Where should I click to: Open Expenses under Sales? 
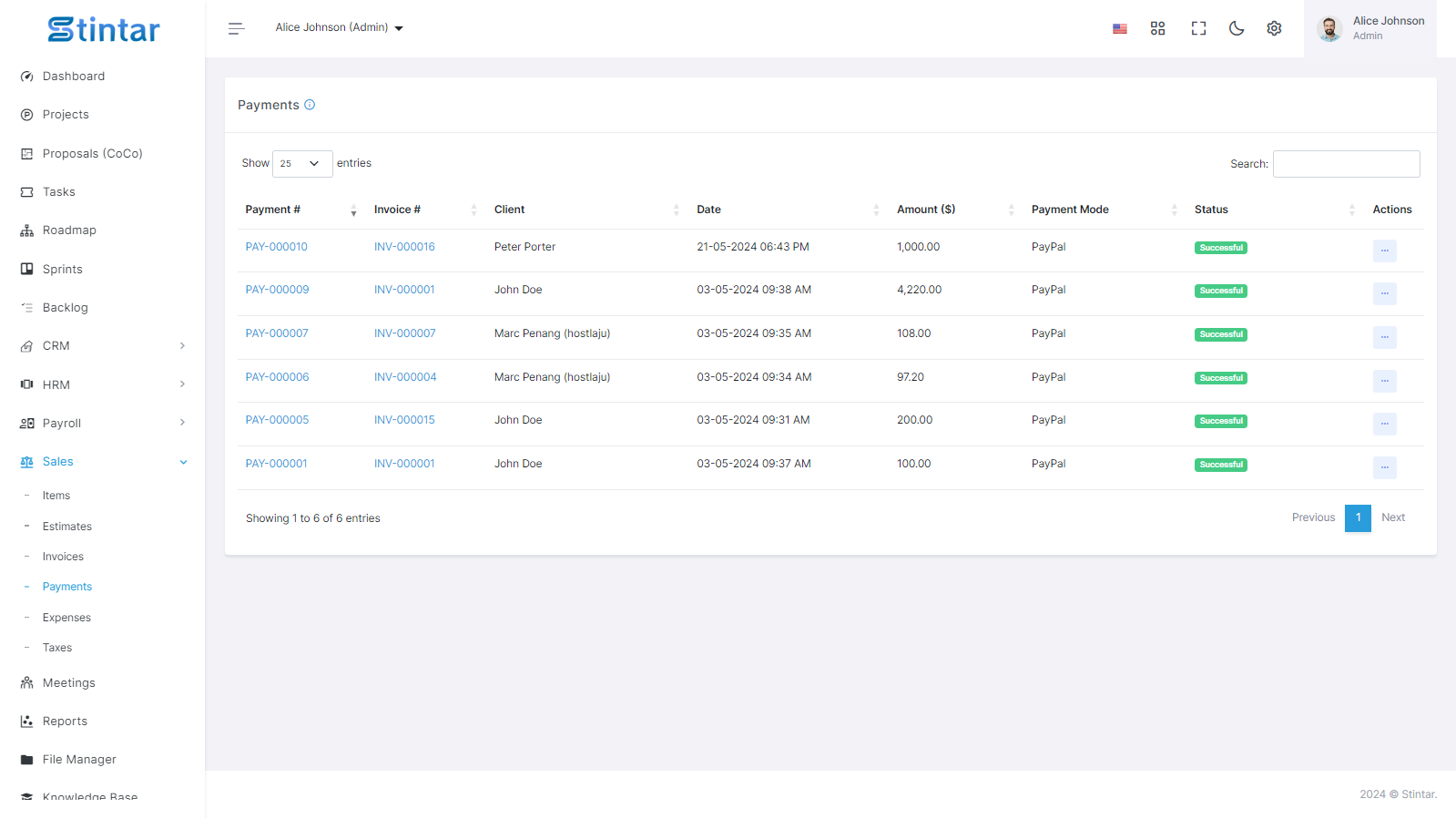coord(66,618)
